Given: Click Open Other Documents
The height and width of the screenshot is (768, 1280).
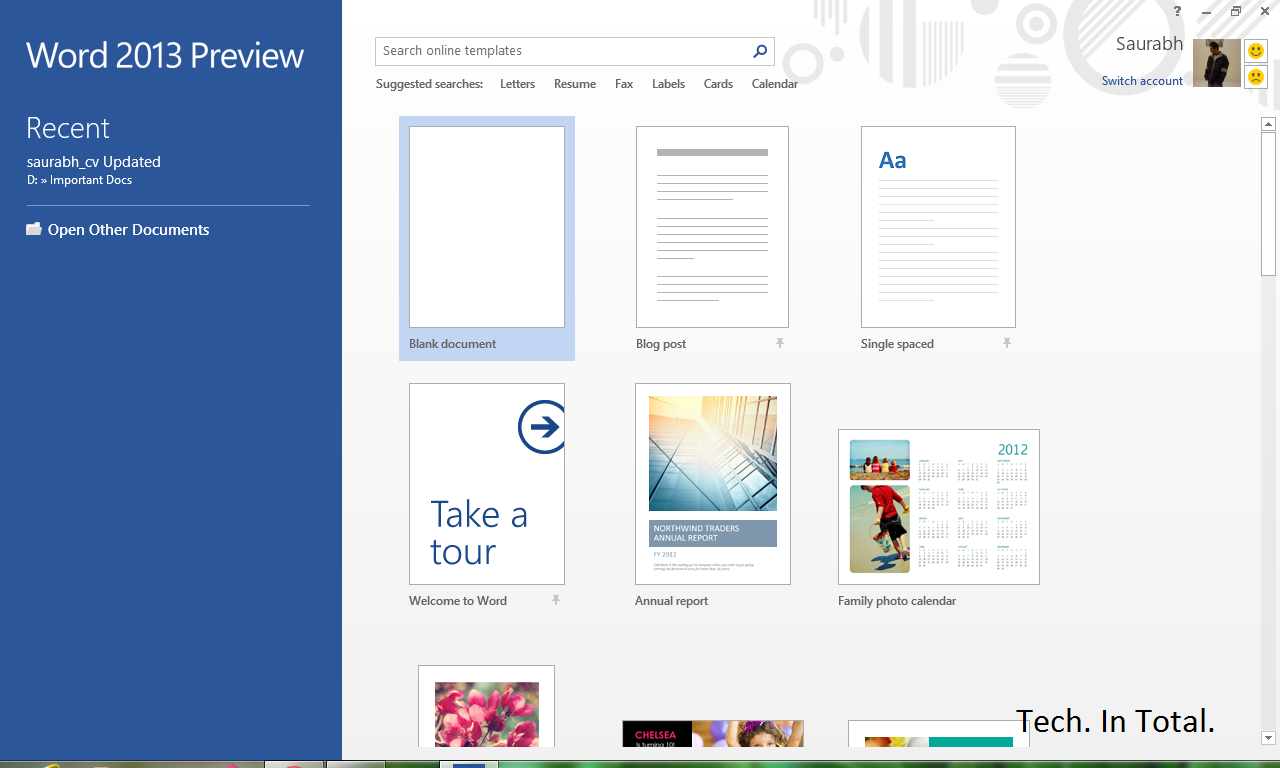Looking at the screenshot, I should point(127,229).
